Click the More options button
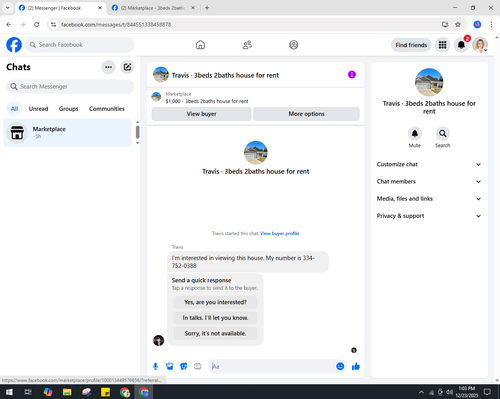 pyautogui.click(x=306, y=114)
